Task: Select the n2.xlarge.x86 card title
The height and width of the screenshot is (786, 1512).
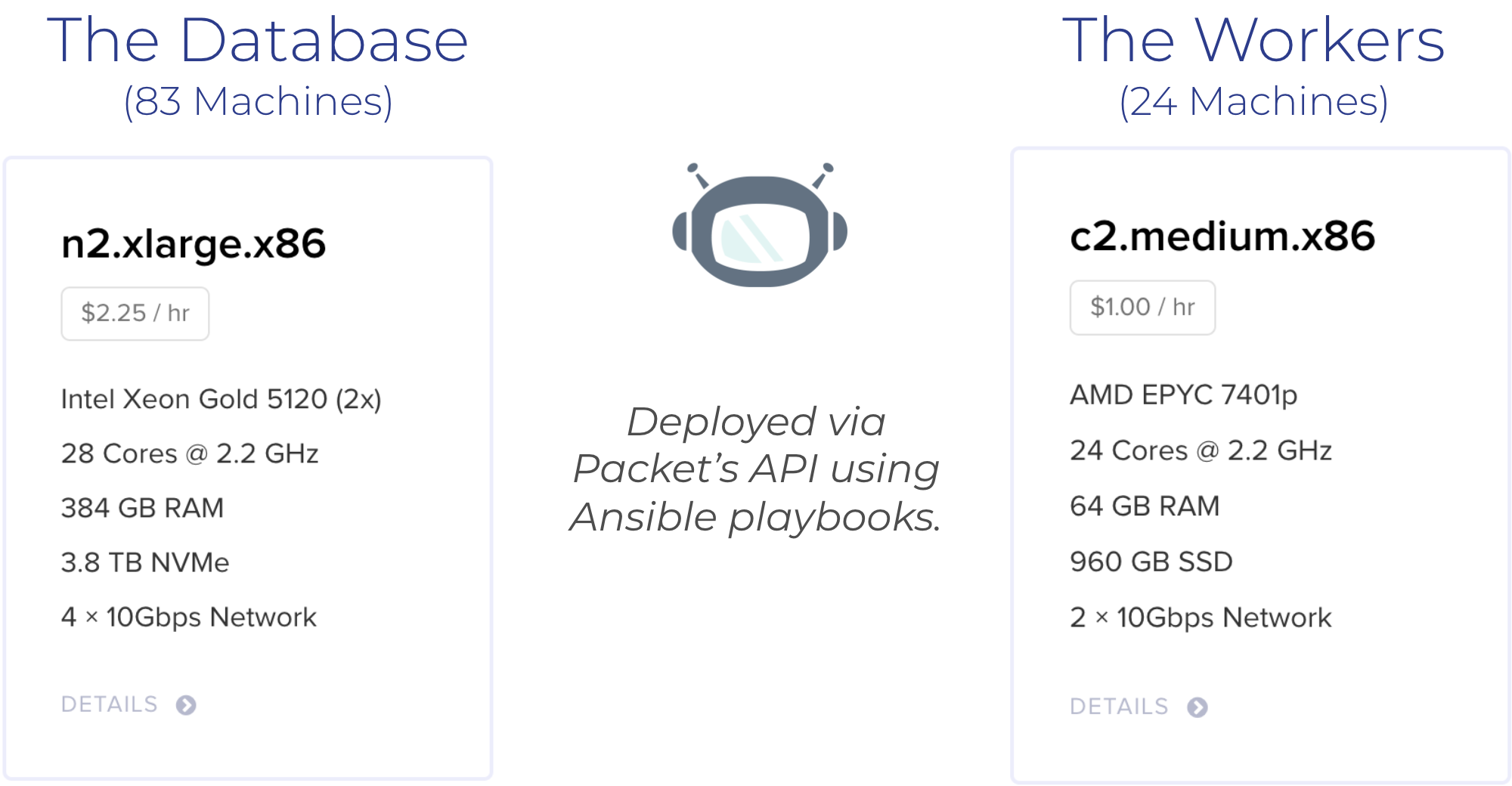Action: 194,245
